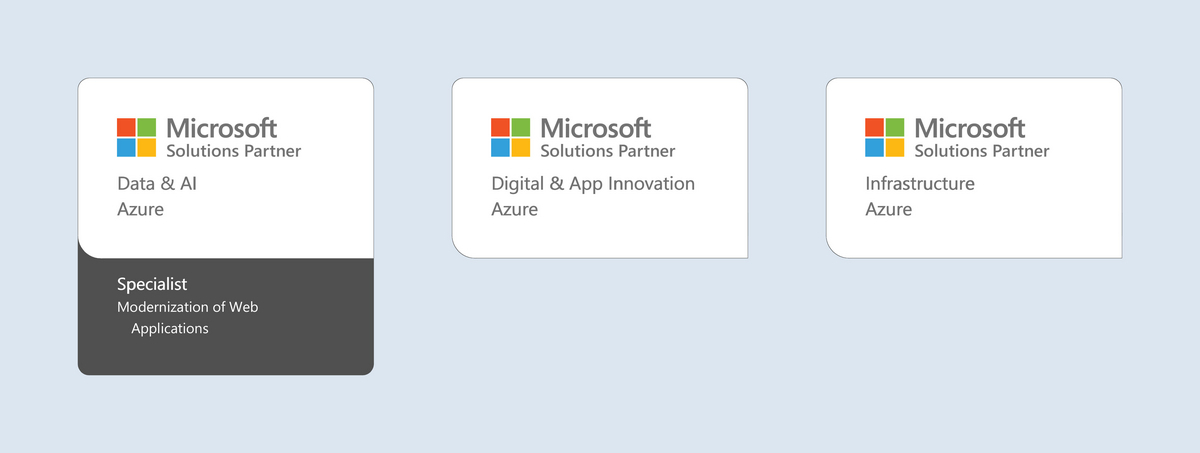This screenshot has width=1200, height=453.
Task: Click the Microsoft logo on Data & AI badge
Action: click(x=137, y=138)
